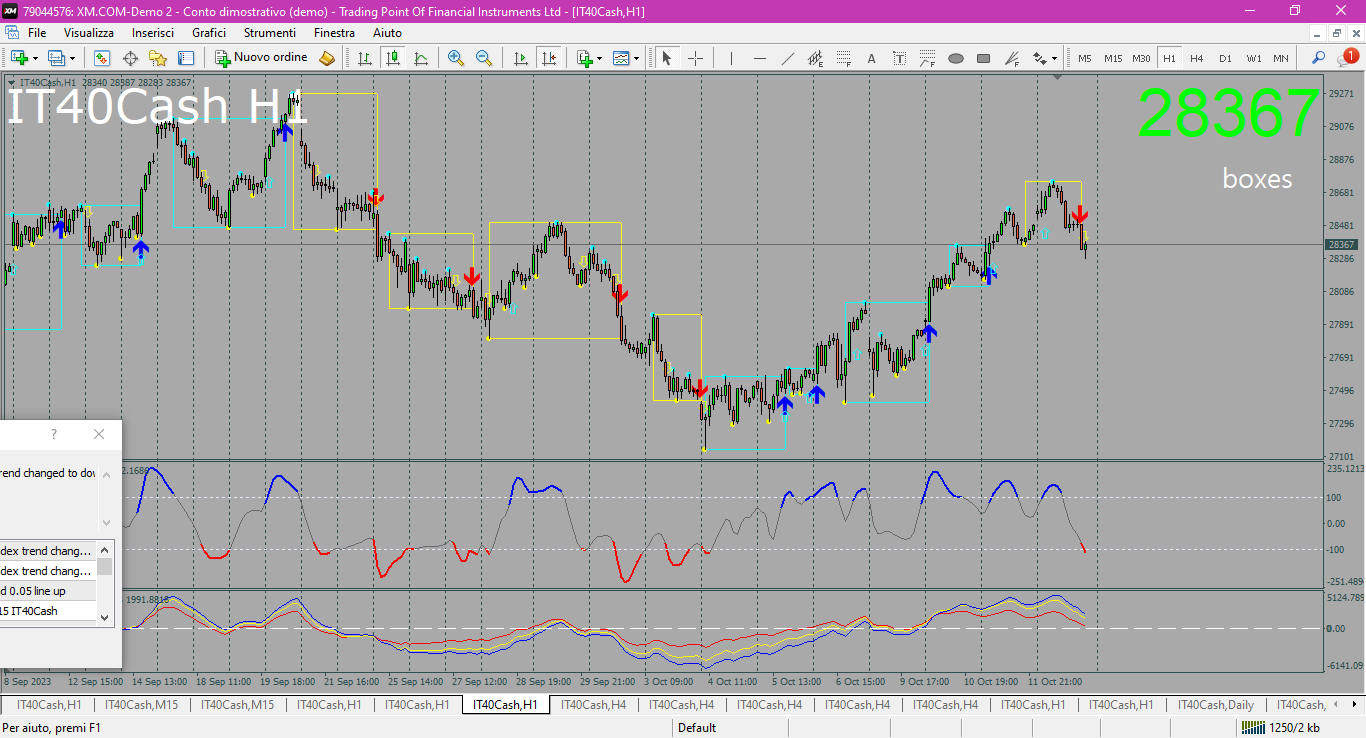Open the MetaEditor yellow book icon
1366x738 pixels.
(x=327, y=58)
